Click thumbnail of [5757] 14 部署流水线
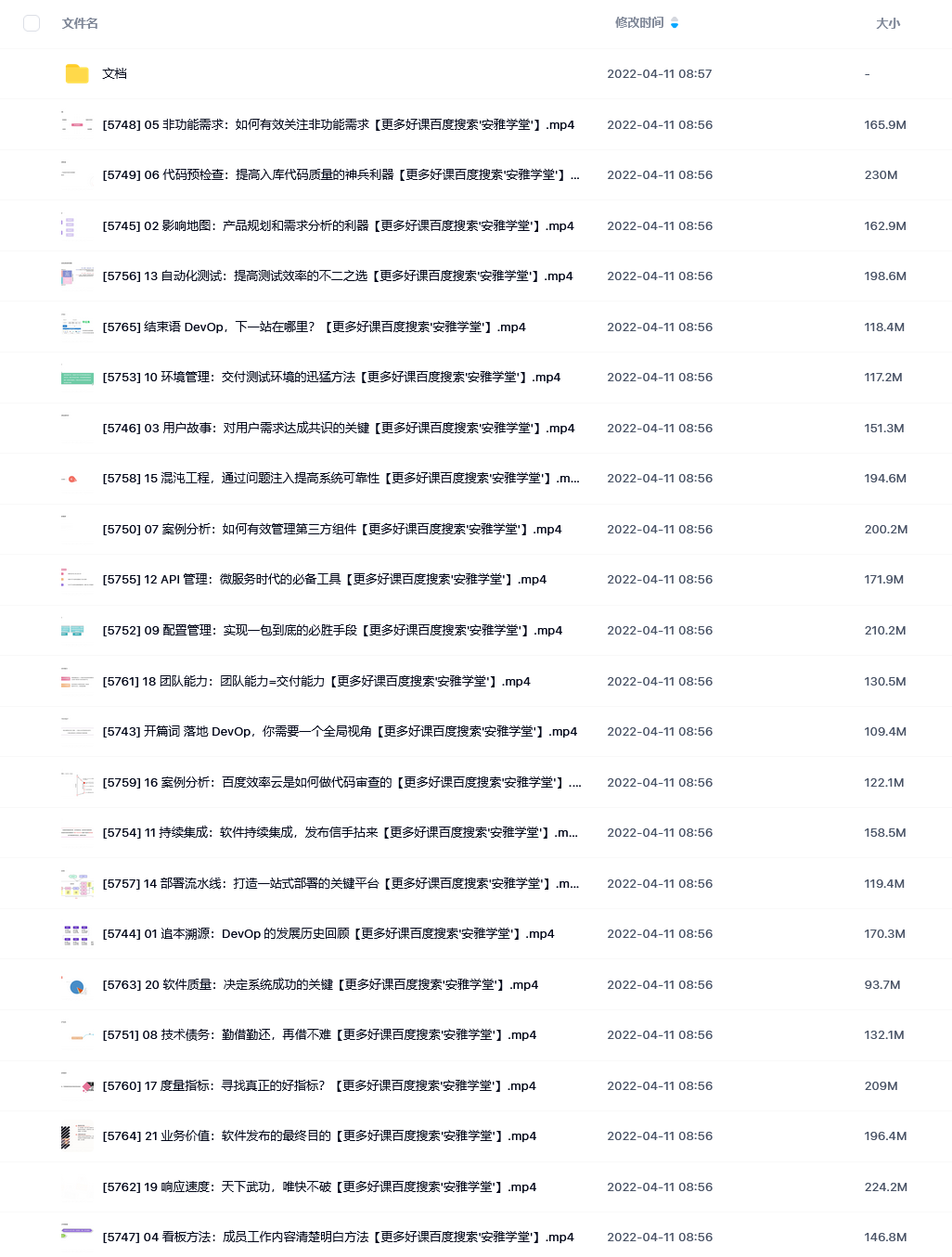This screenshot has width=952, height=1257. [x=77, y=884]
